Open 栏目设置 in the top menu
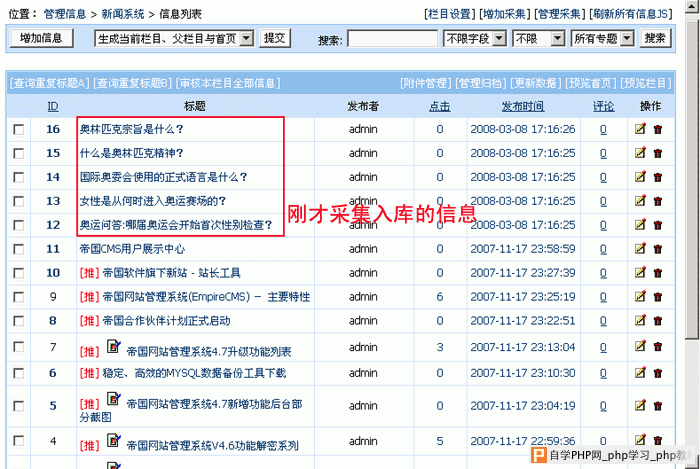Image resolution: width=700 pixels, height=469 pixels. pyautogui.click(x=450, y=14)
